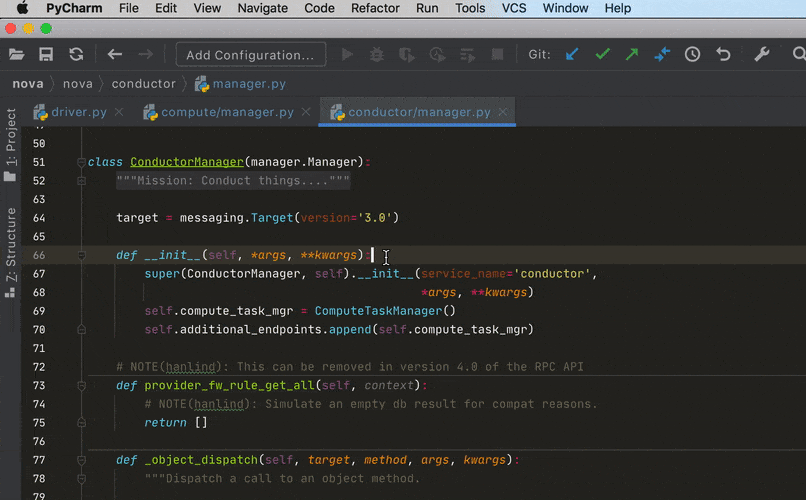The image size is (806, 500).
Task: Click the Open folder toolbar icon
Action: [x=17, y=55]
